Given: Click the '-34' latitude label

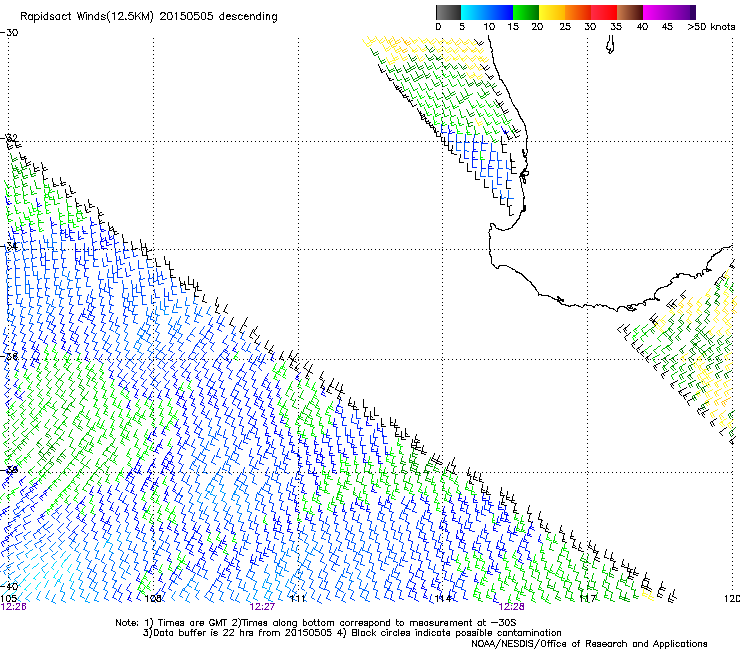Looking at the screenshot, I should [x=9, y=246].
